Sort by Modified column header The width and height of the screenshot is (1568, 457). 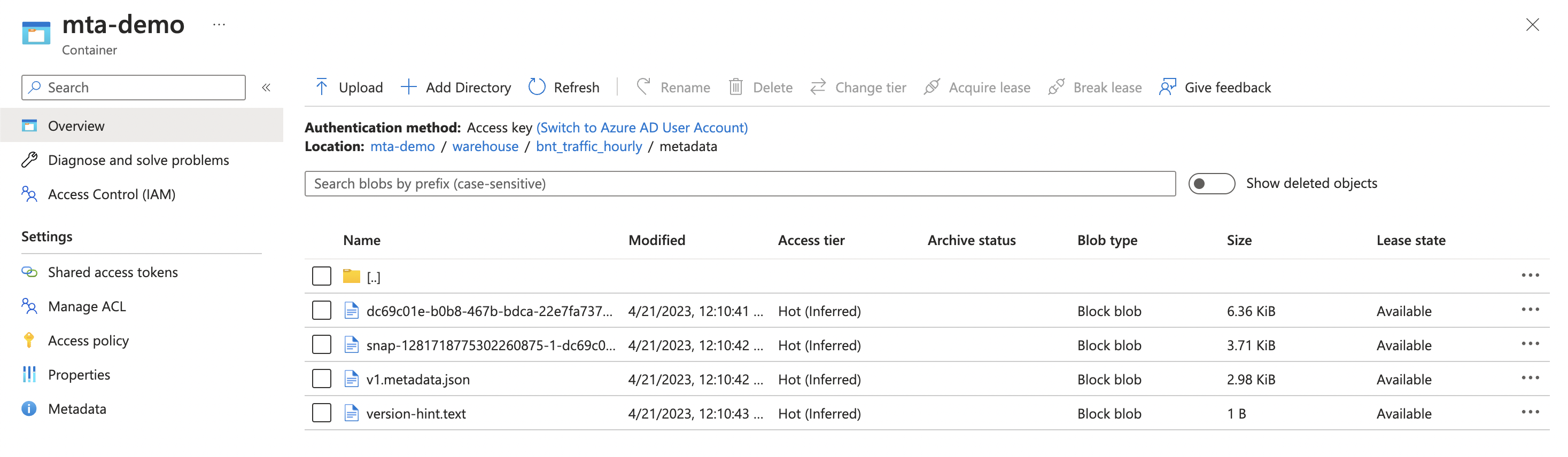pyautogui.click(x=656, y=240)
